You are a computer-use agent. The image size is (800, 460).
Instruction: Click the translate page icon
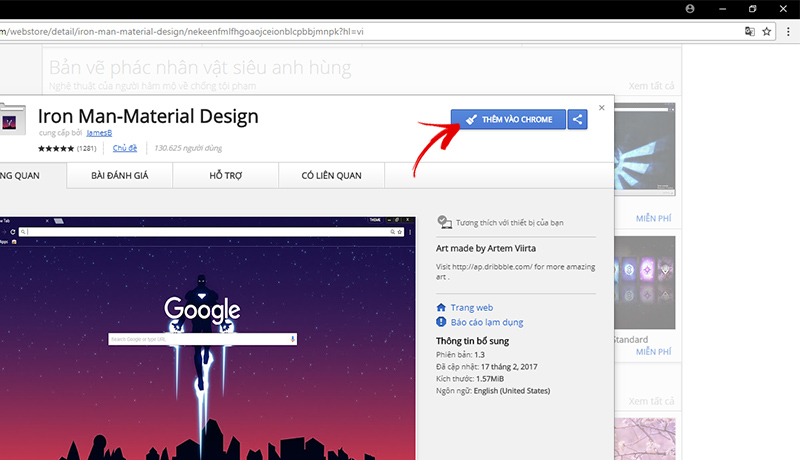[749, 32]
